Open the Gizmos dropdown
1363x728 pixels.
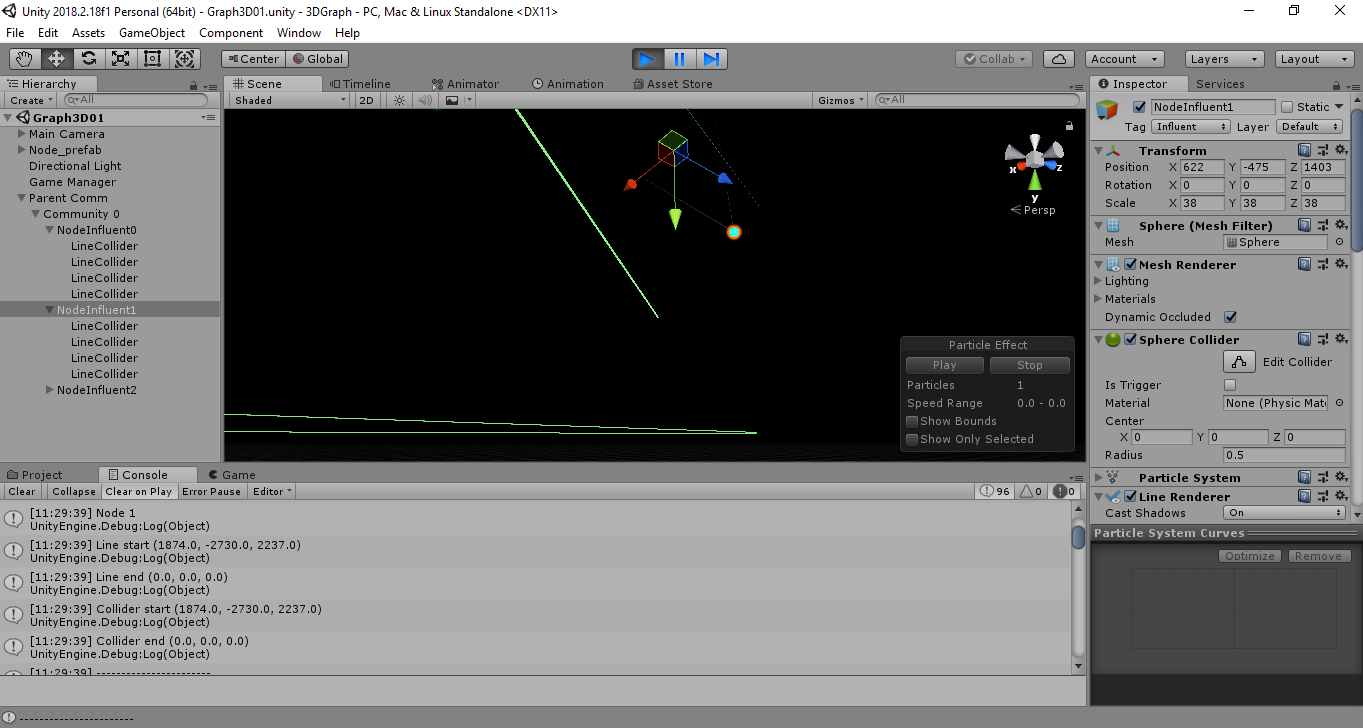point(841,100)
